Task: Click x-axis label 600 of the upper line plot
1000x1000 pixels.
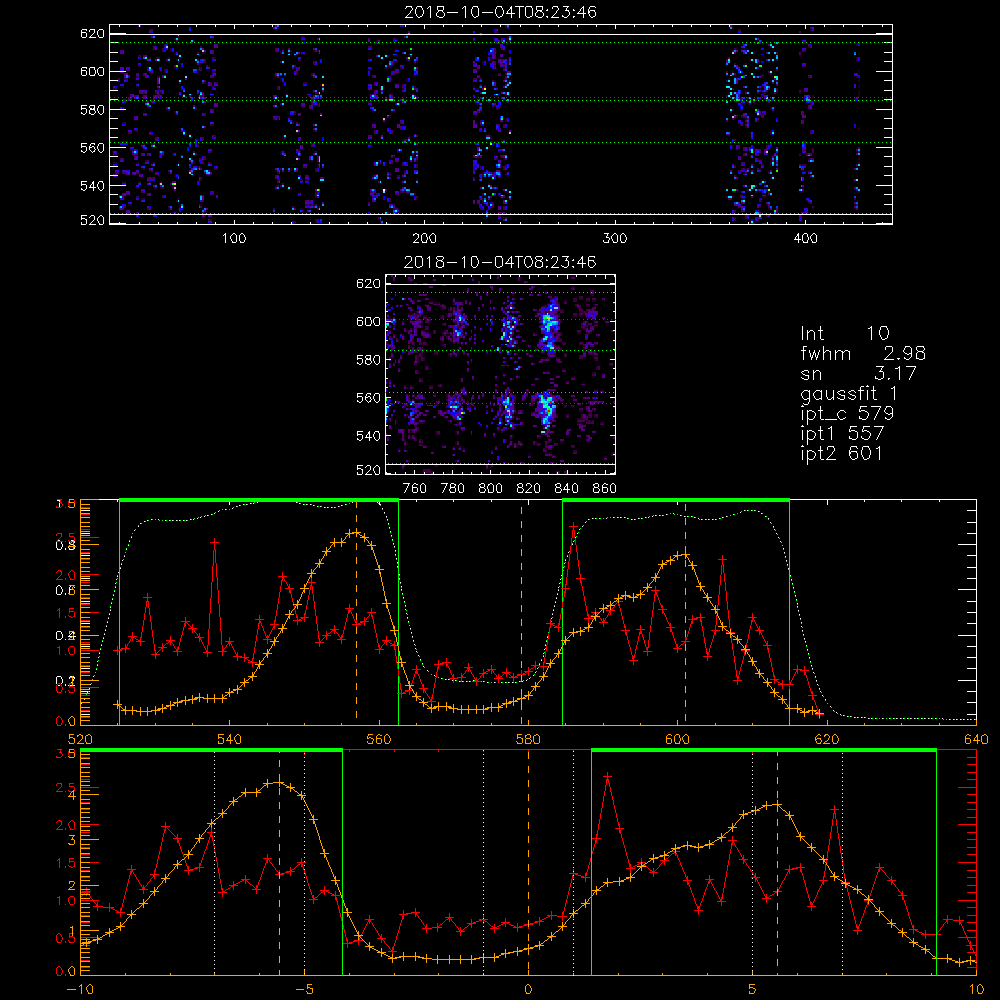Action: [677, 739]
